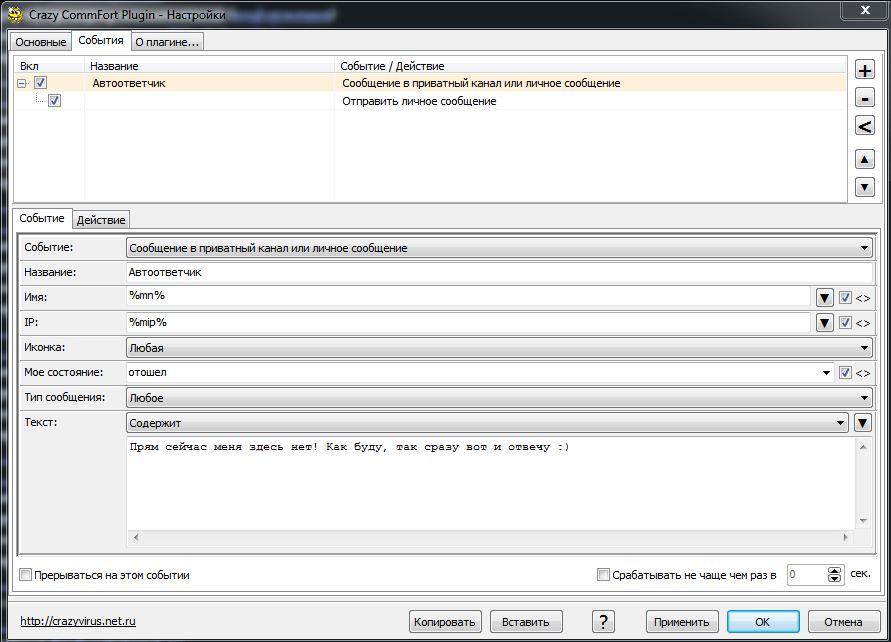
Task: Move event up with up arrow
Action: click(864, 159)
